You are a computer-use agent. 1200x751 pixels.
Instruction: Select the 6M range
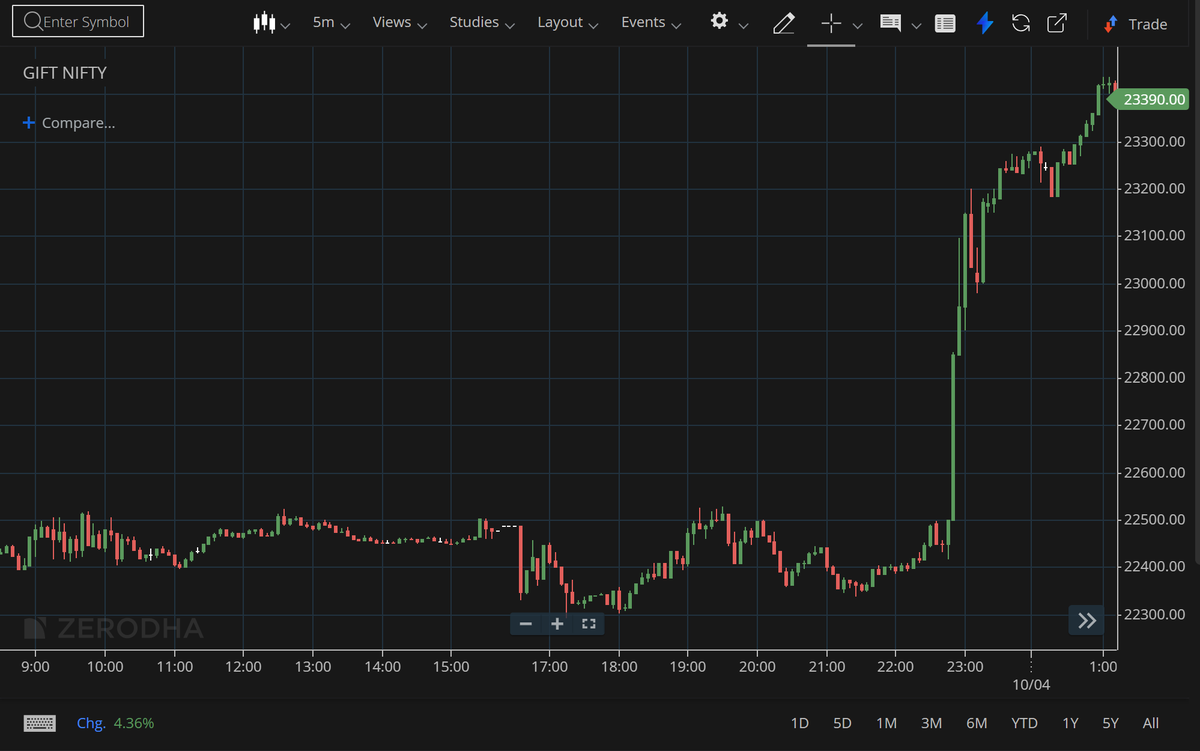point(977,723)
